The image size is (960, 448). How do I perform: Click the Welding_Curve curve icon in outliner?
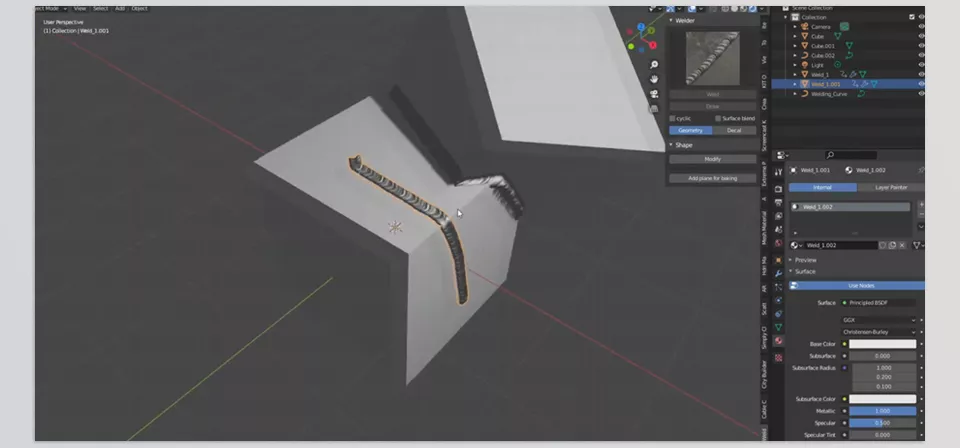[x=804, y=93]
